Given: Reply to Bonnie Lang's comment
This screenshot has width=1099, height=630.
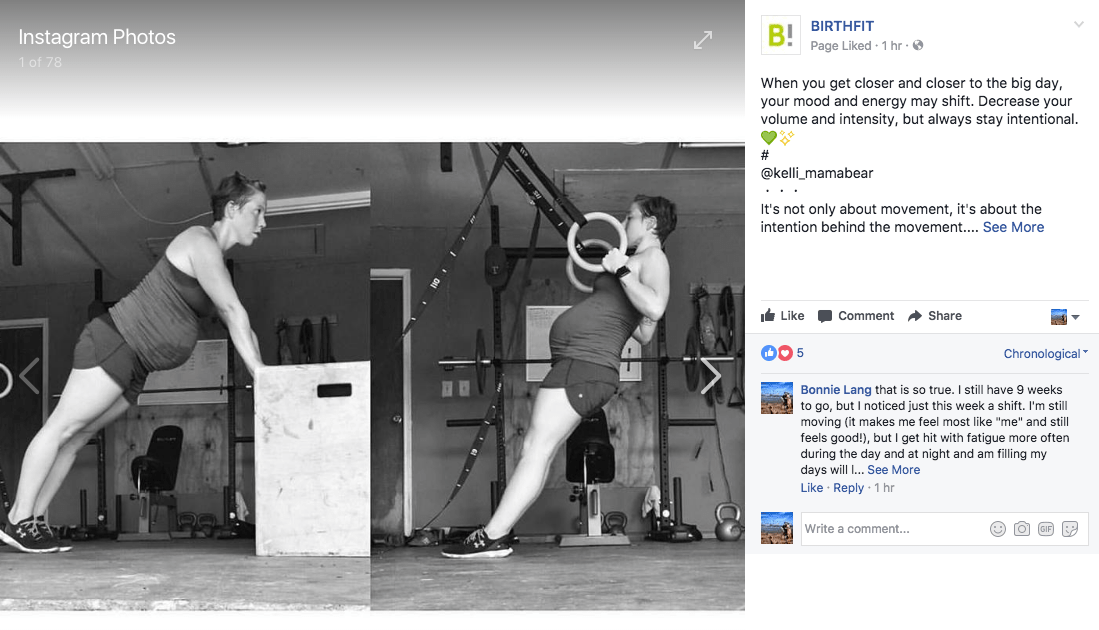Looking at the screenshot, I should [848, 488].
